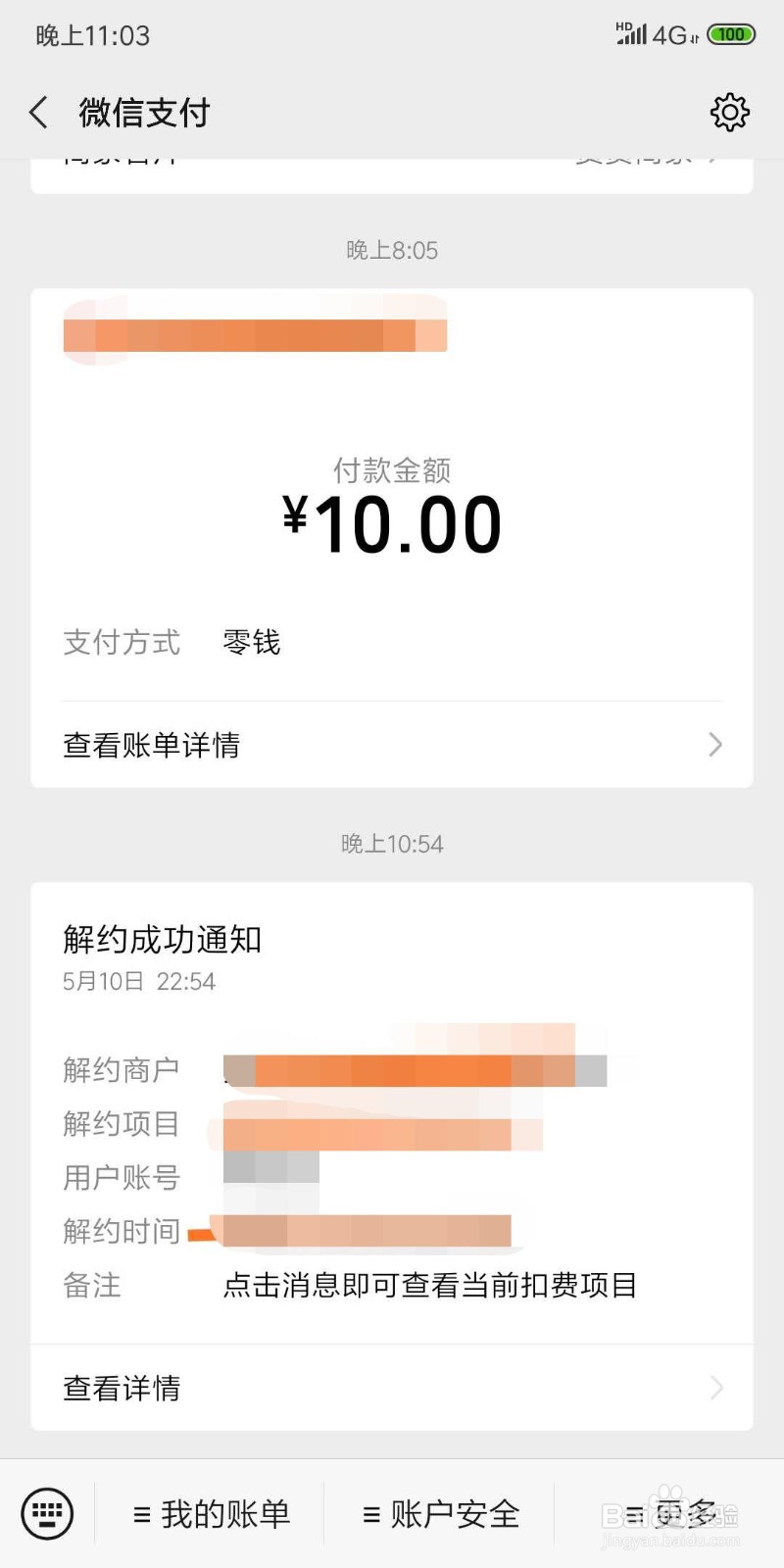Tap the battery indicator in status bar

pos(731,34)
